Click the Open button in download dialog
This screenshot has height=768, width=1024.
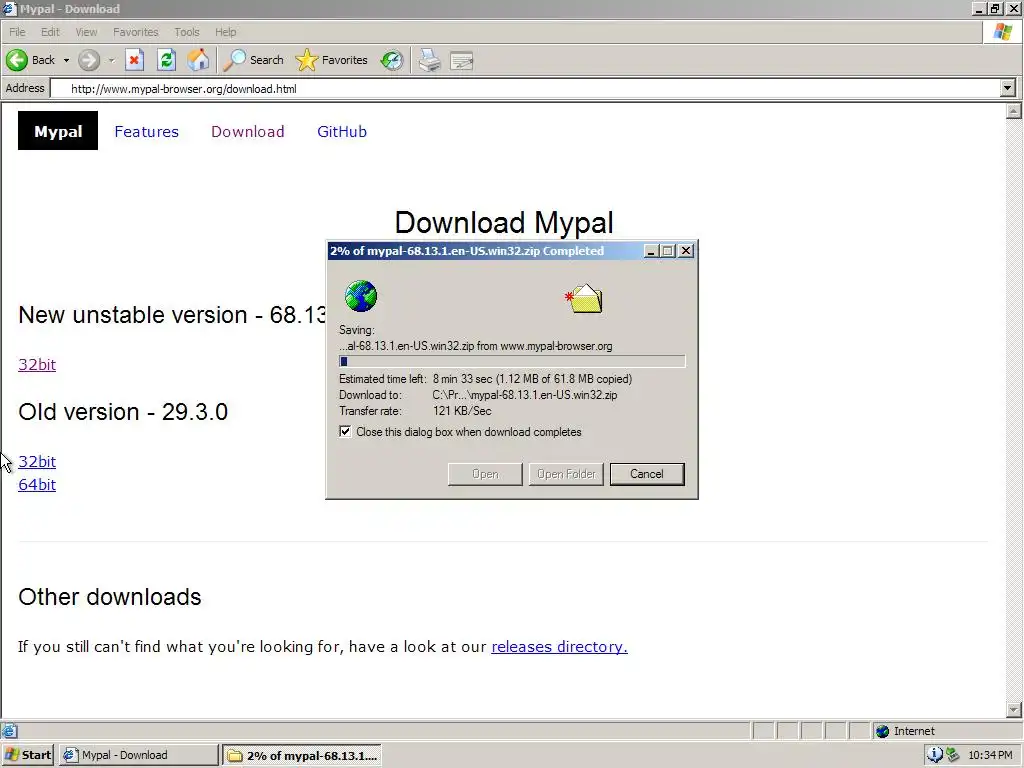[485, 474]
